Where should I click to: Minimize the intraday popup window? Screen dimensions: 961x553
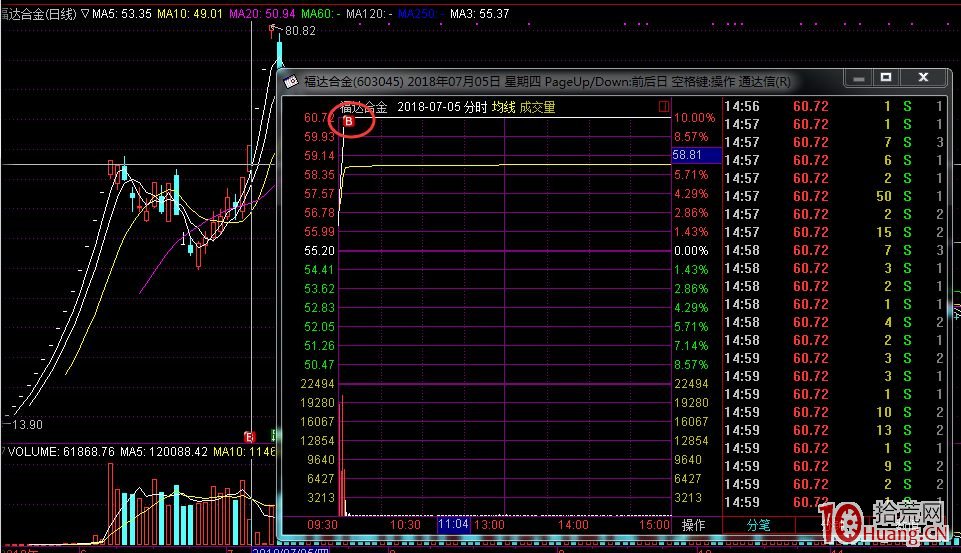(858, 78)
